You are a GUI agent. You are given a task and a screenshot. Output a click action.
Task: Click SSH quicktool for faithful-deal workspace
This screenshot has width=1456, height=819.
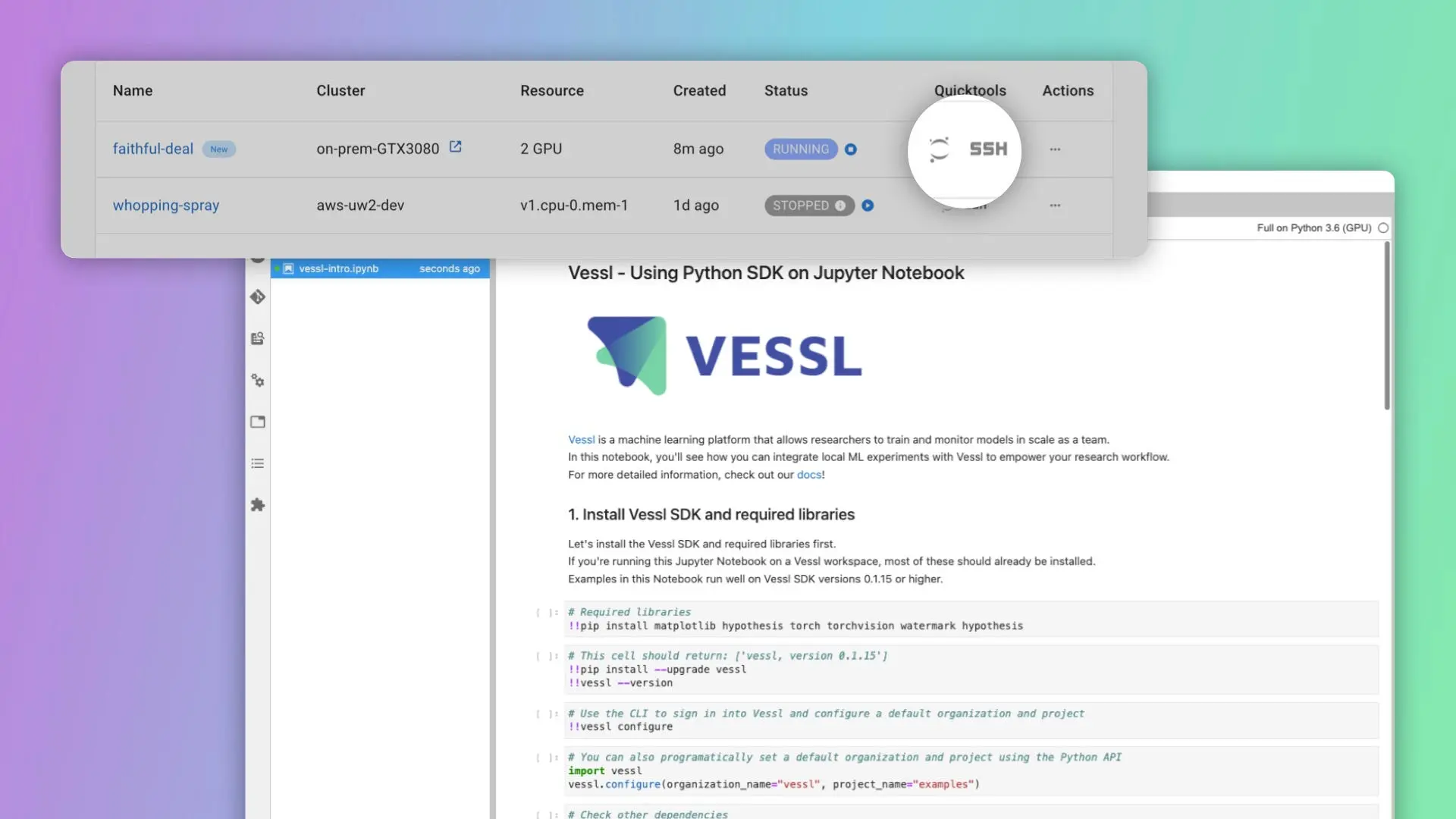click(x=988, y=149)
